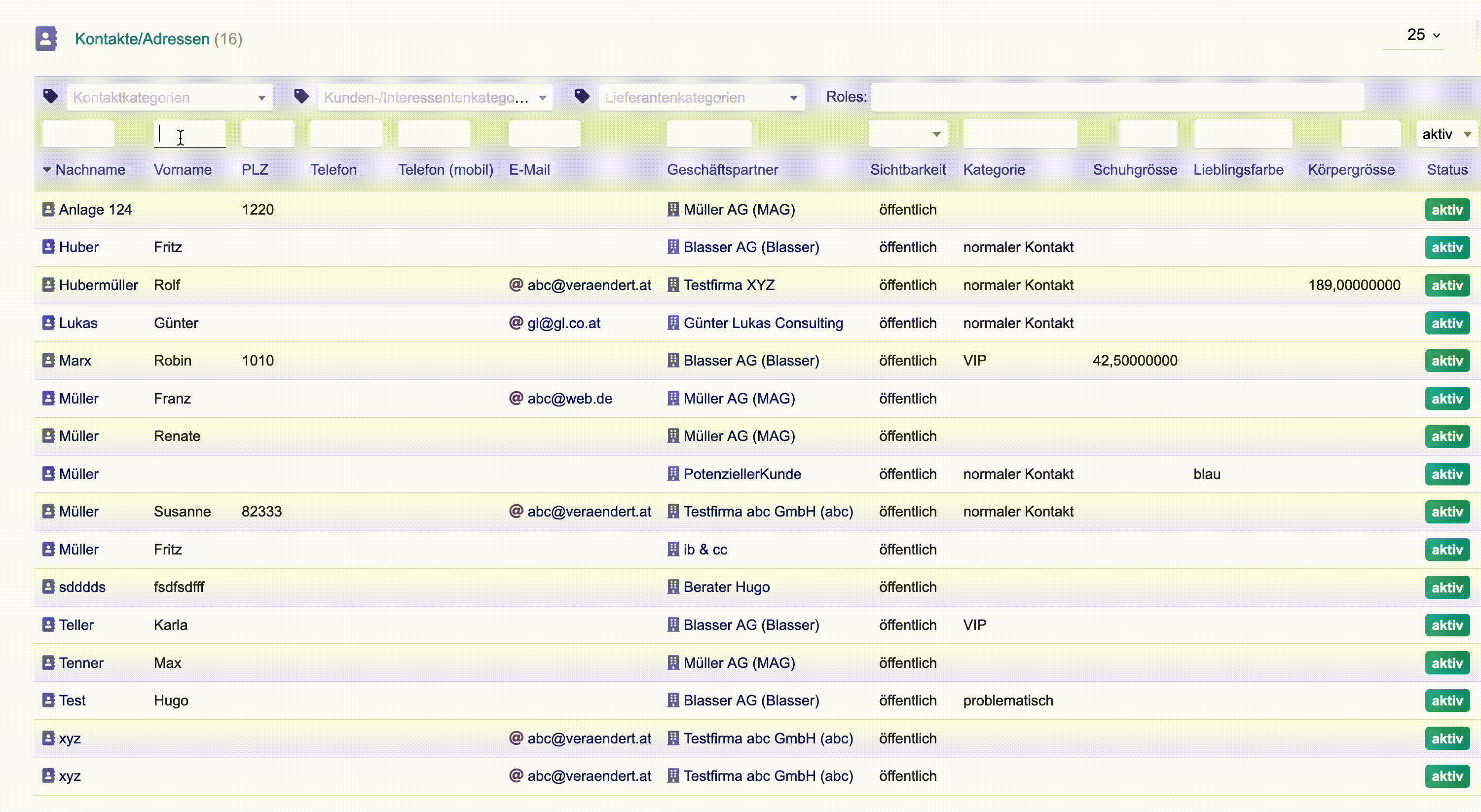
Task: Sort by Geschäftspartner column header
Action: tap(722, 170)
